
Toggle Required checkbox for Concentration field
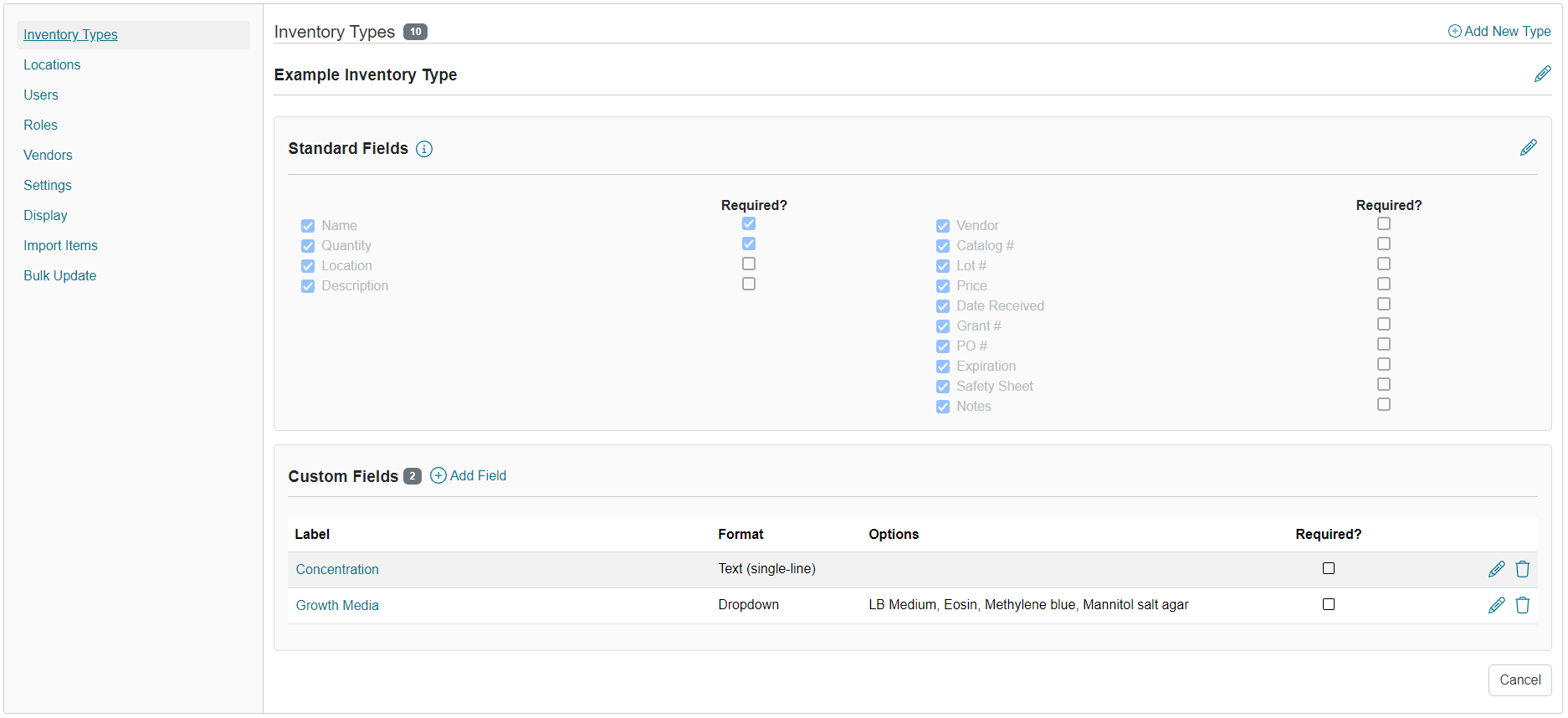click(x=1328, y=568)
